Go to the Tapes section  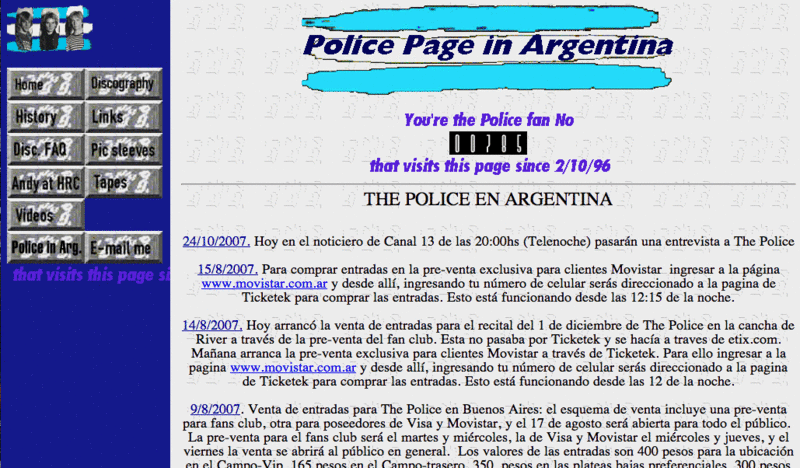tap(123, 182)
